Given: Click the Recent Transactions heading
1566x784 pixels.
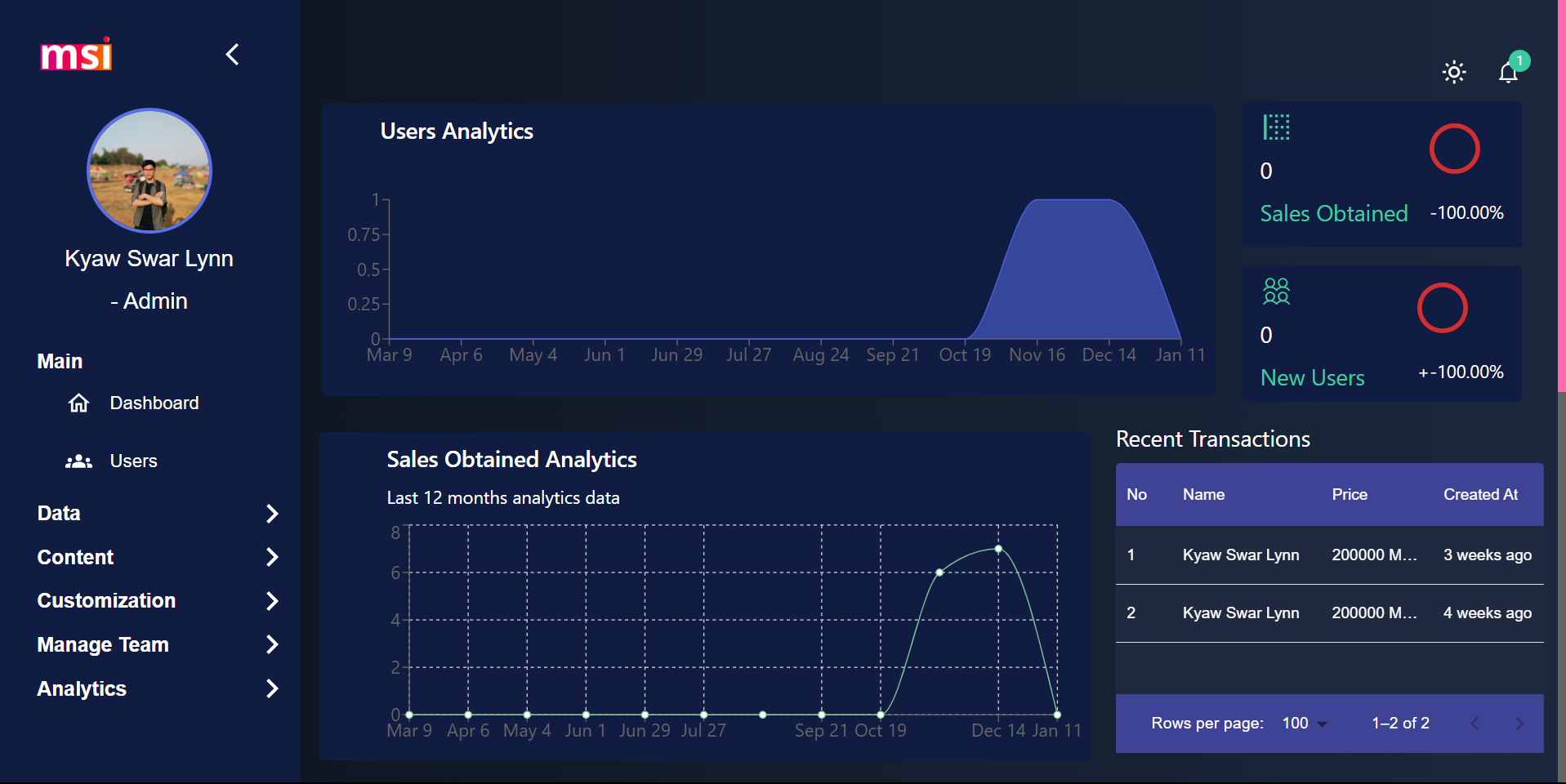Looking at the screenshot, I should [1213, 439].
